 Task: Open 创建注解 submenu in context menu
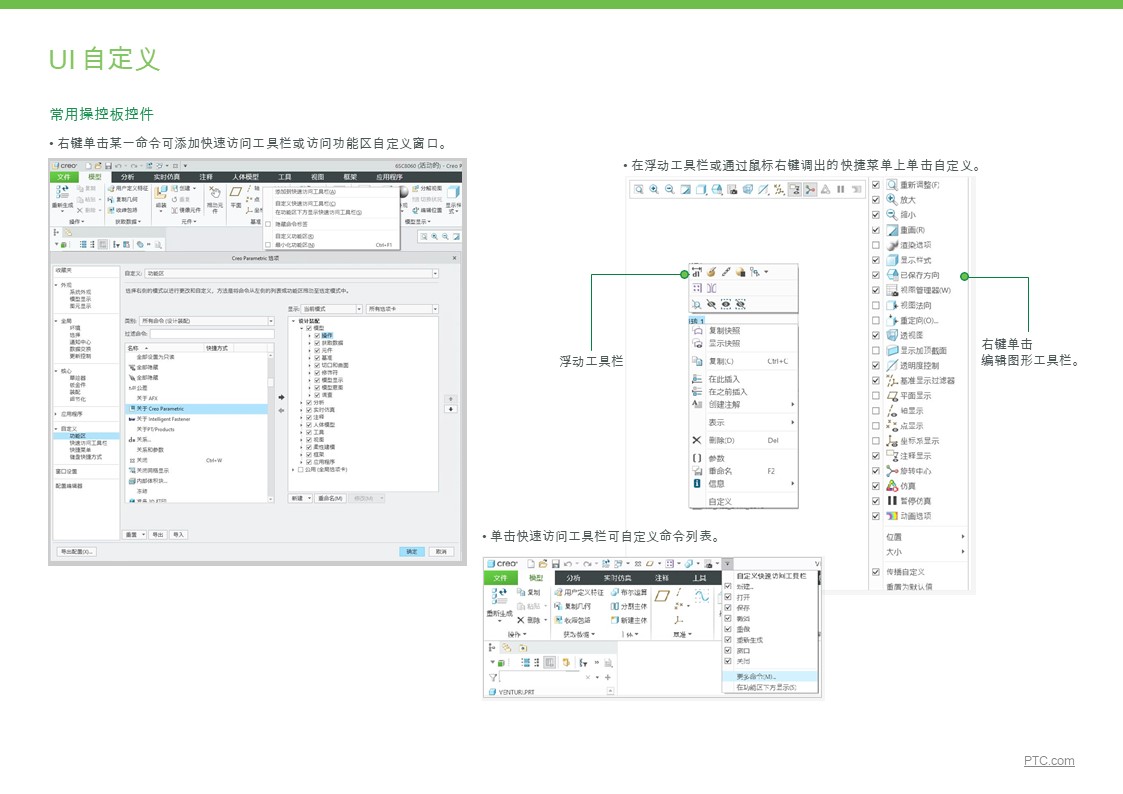[743, 405]
